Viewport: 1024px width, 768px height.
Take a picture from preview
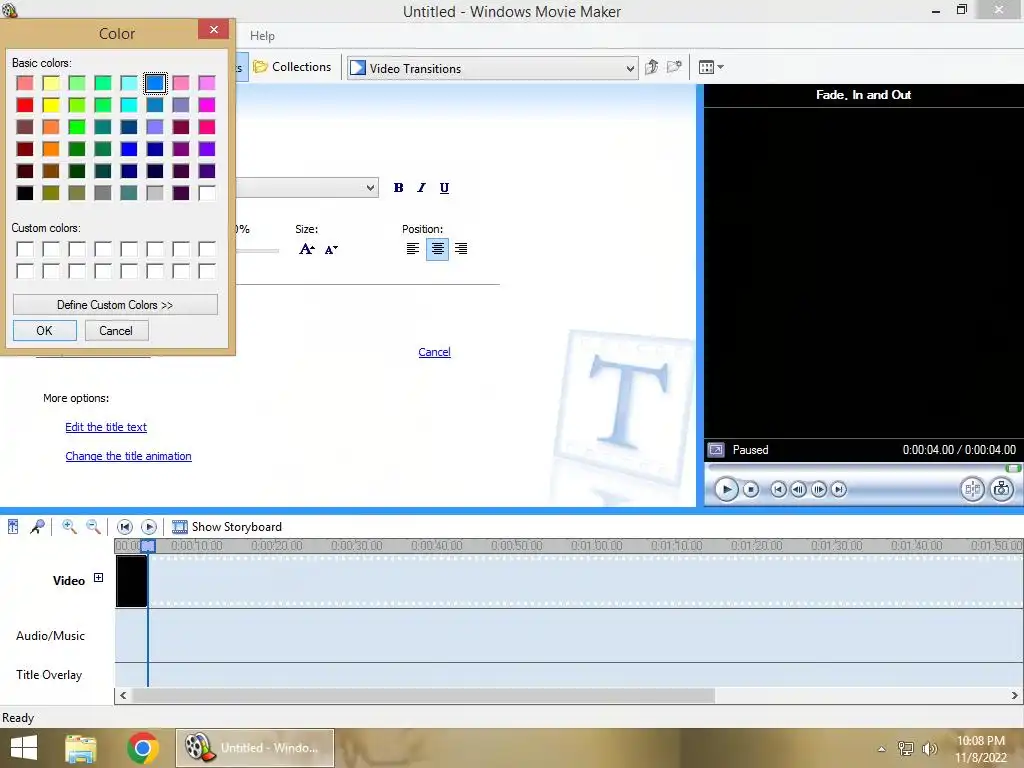pyautogui.click(x=1002, y=489)
